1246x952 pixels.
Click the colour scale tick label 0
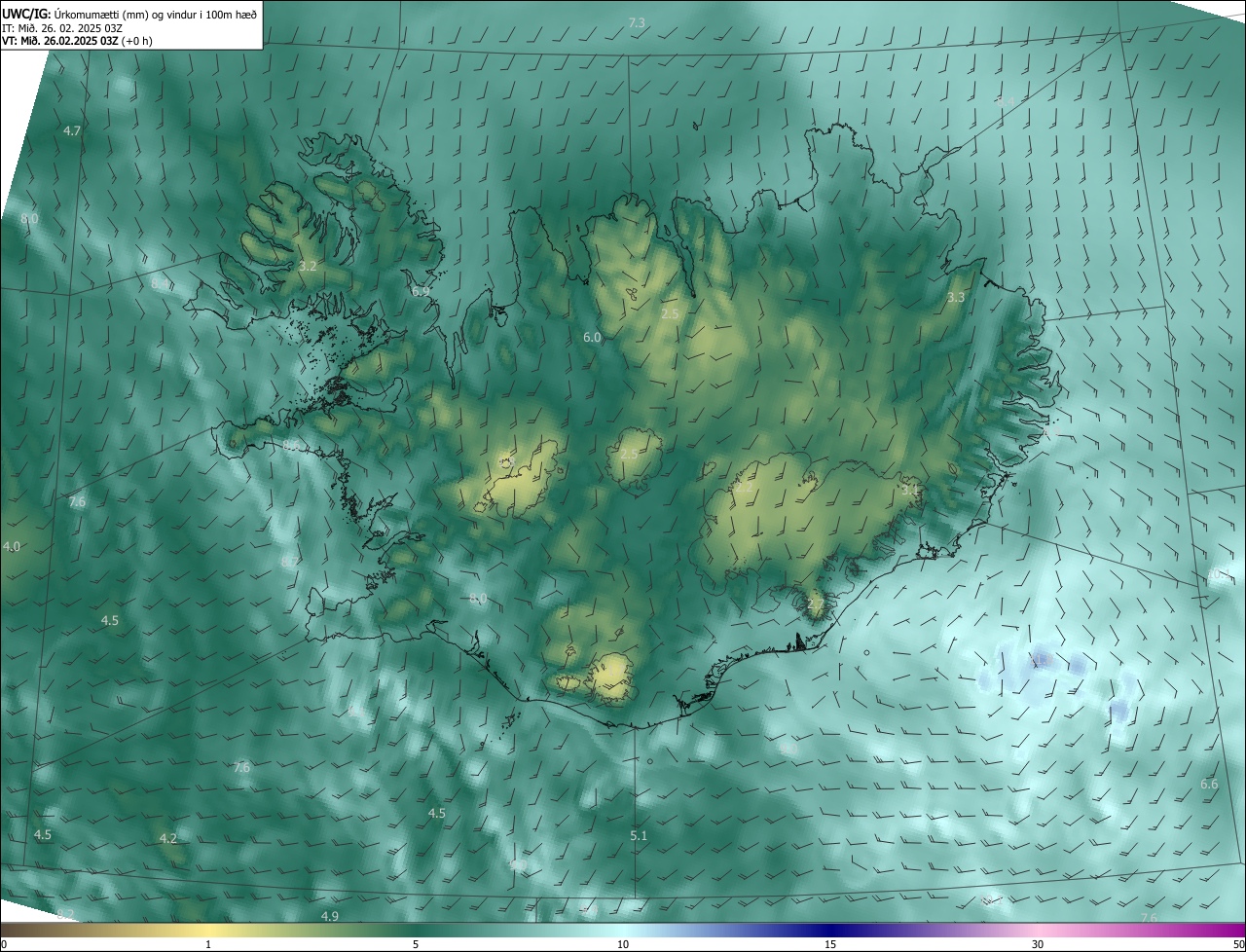tap(4, 944)
